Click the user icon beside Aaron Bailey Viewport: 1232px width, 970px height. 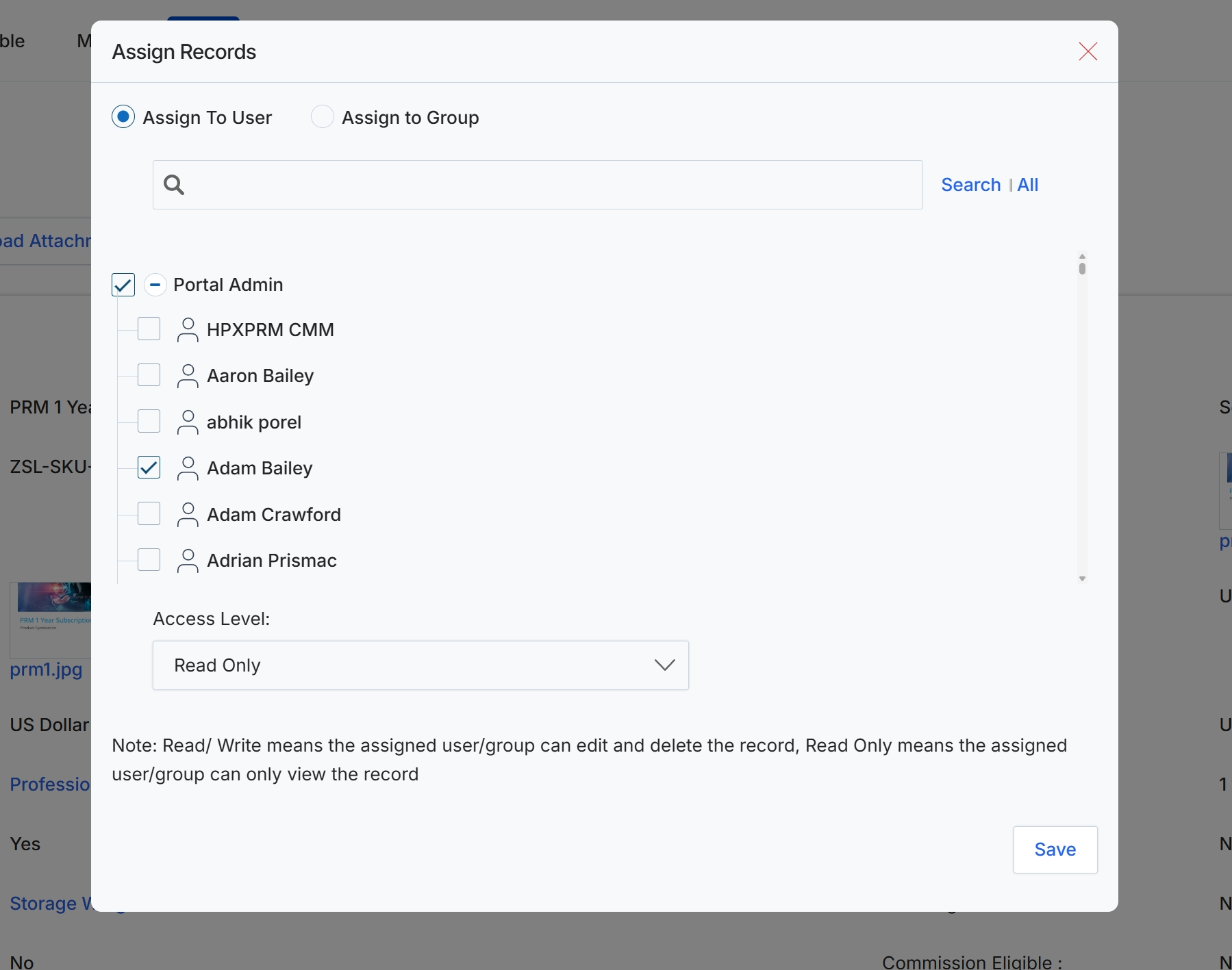[x=188, y=376]
